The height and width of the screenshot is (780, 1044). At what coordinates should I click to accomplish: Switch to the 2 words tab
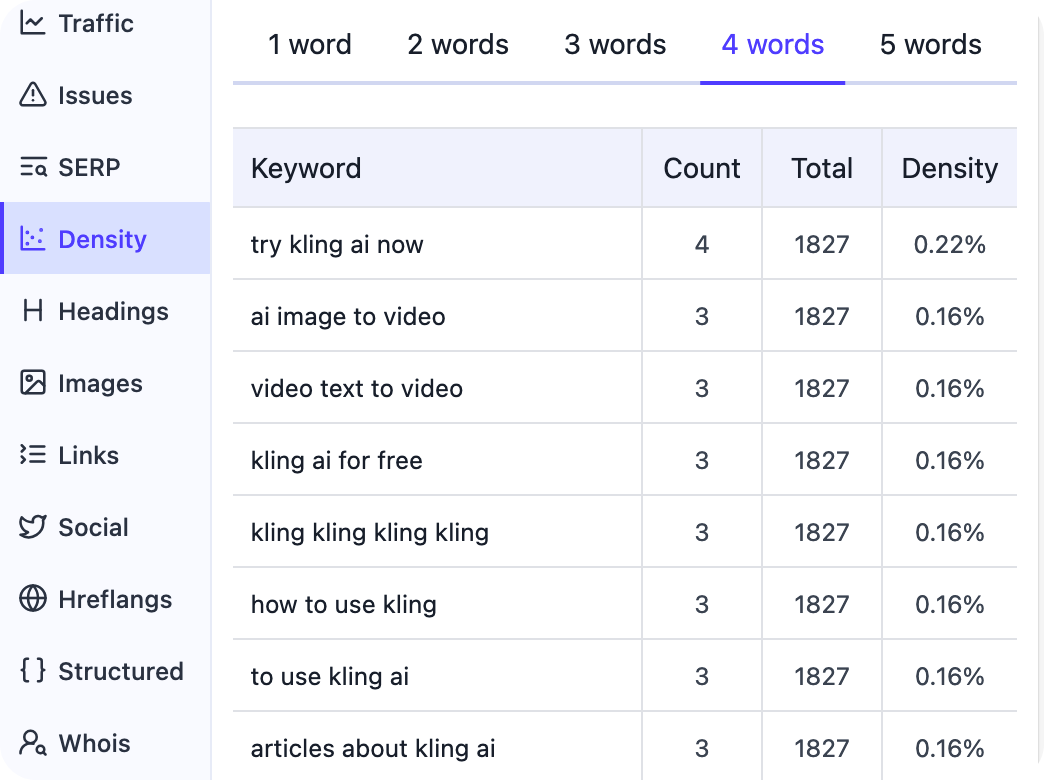tap(457, 45)
